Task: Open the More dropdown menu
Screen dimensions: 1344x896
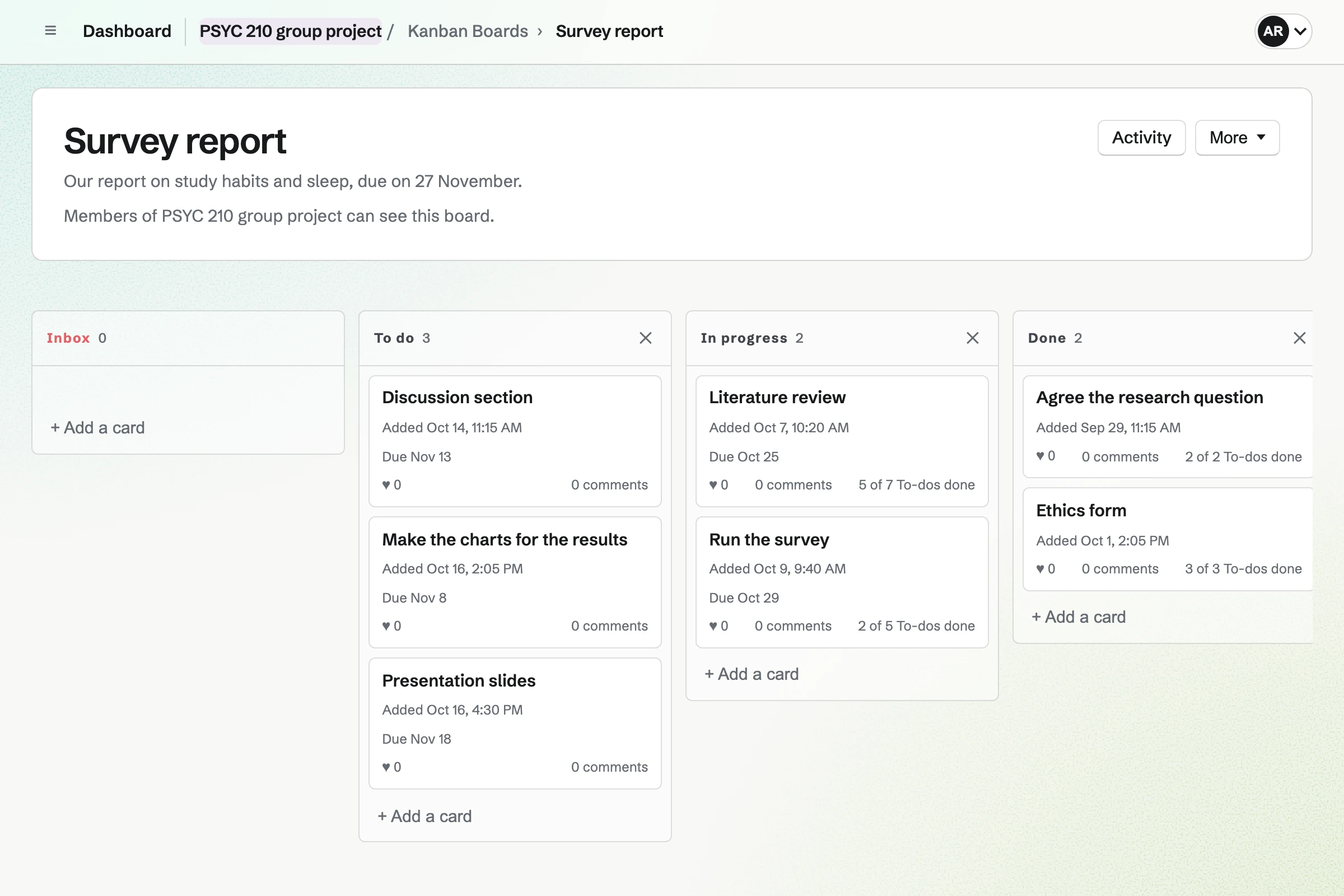Action: (x=1236, y=138)
